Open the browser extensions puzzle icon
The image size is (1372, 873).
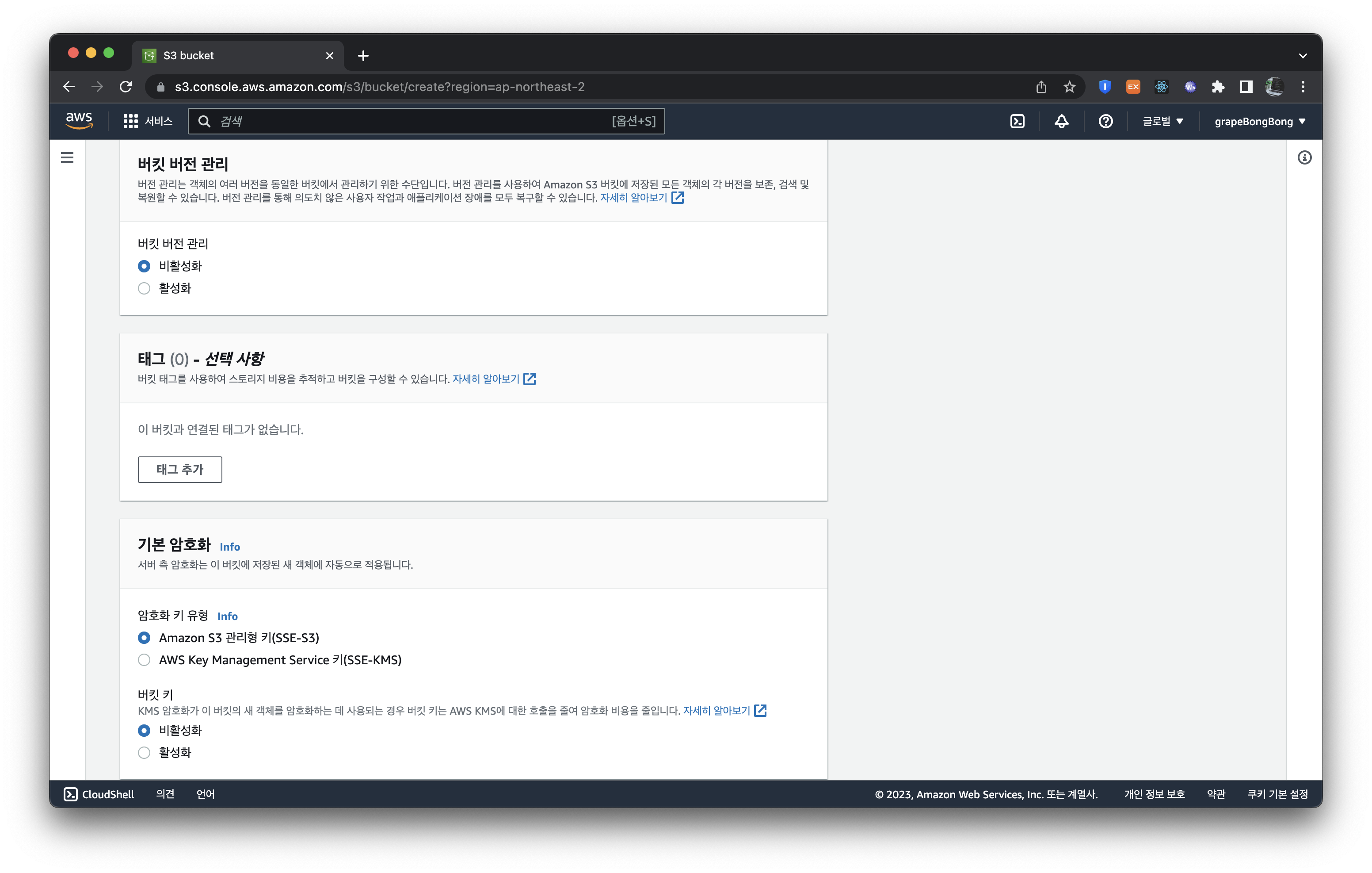coord(1218,87)
